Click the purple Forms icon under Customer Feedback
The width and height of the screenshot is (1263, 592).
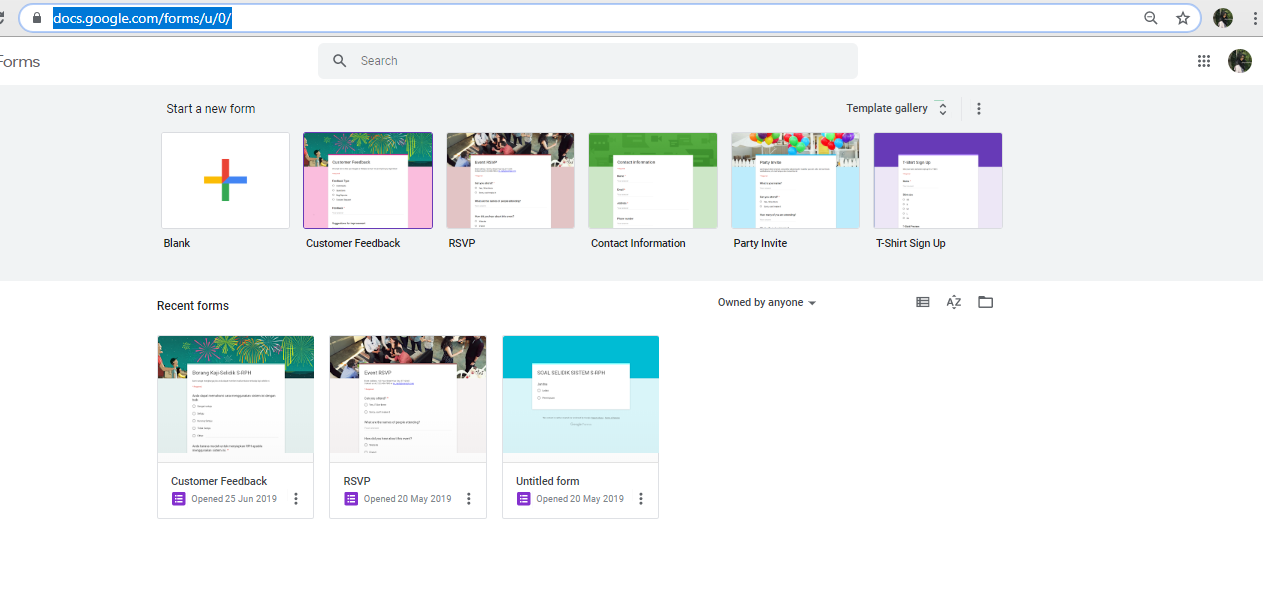click(x=178, y=499)
